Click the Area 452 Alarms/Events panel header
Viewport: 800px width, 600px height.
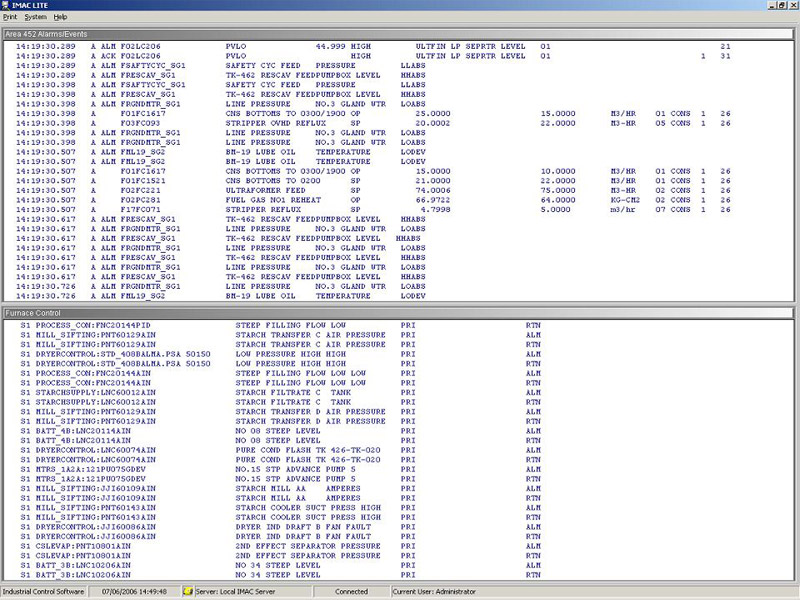click(x=400, y=35)
